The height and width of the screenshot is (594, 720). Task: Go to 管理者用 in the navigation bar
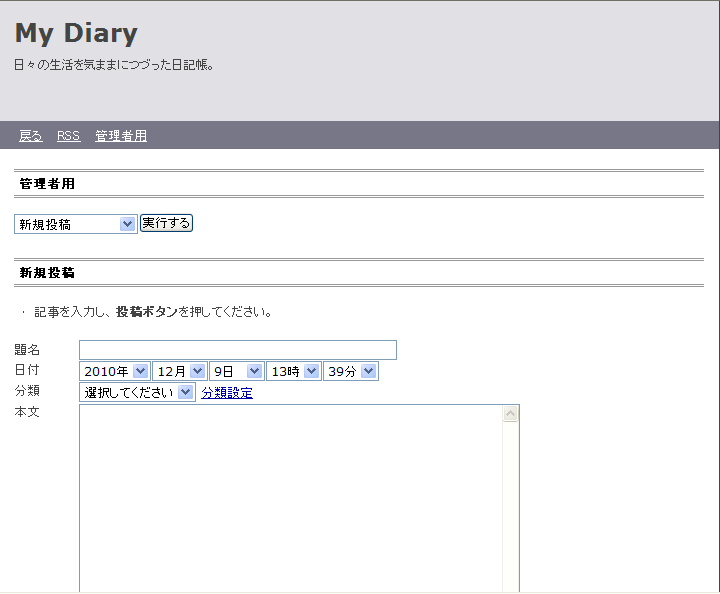click(x=121, y=136)
